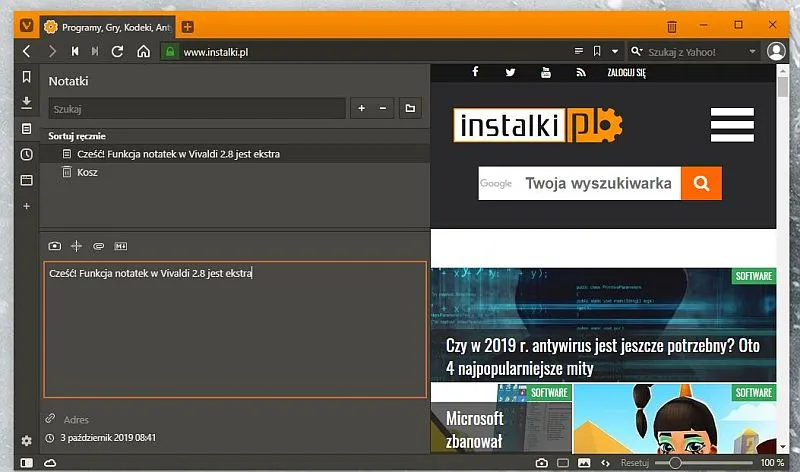This screenshot has width=800, height=472.
Task: Open article about antywirus w 2019
Action: point(603,325)
